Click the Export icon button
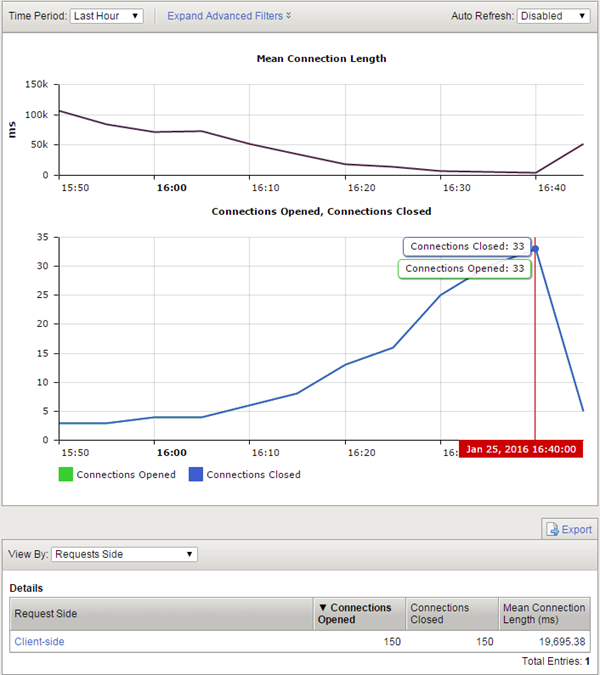Viewport: 600px width, 675px height. point(568,529)
